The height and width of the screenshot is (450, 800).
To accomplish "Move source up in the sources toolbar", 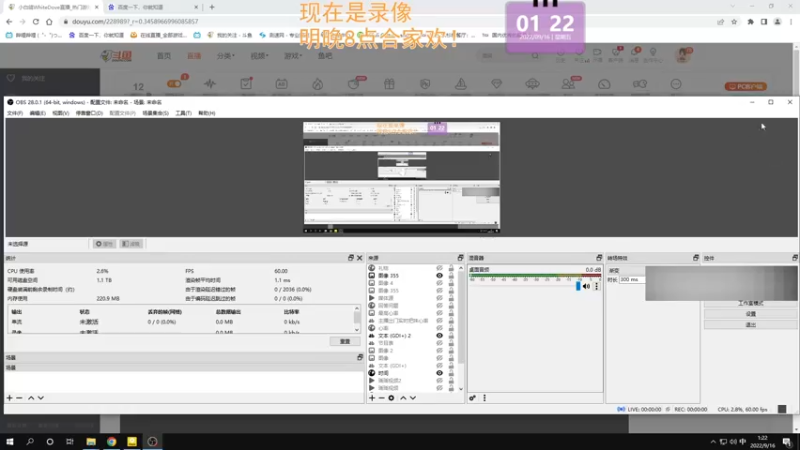I will point(403,398).
